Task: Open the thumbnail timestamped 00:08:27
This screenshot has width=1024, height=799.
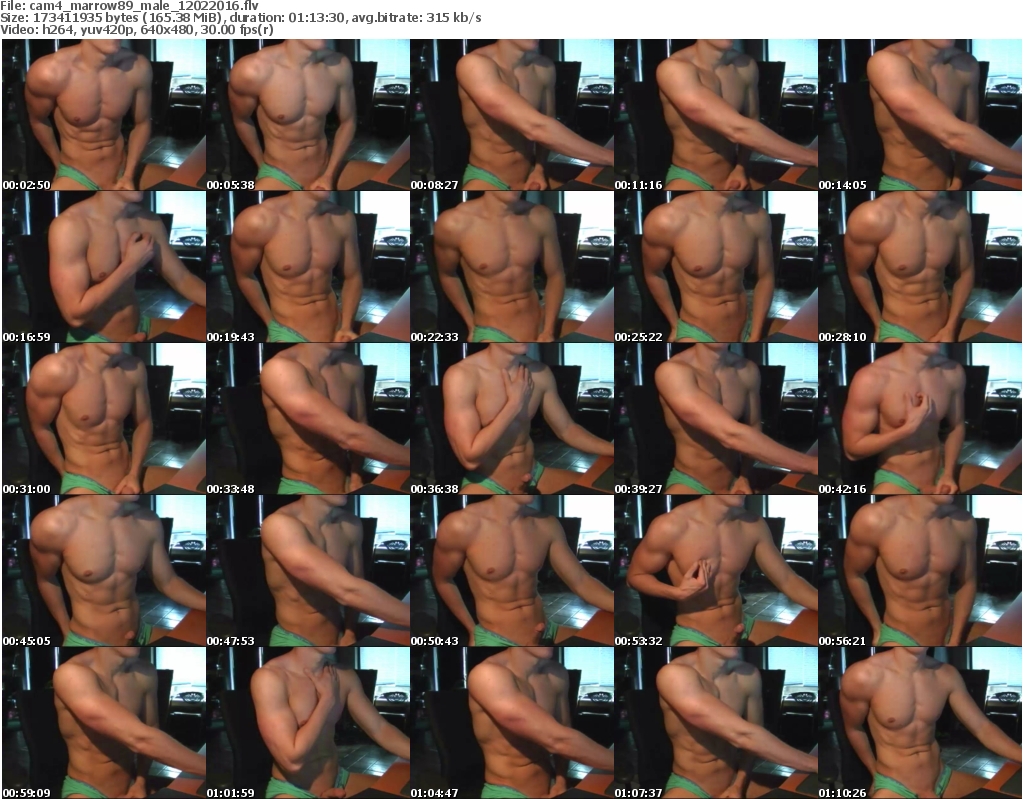Action: coord(512,115)
